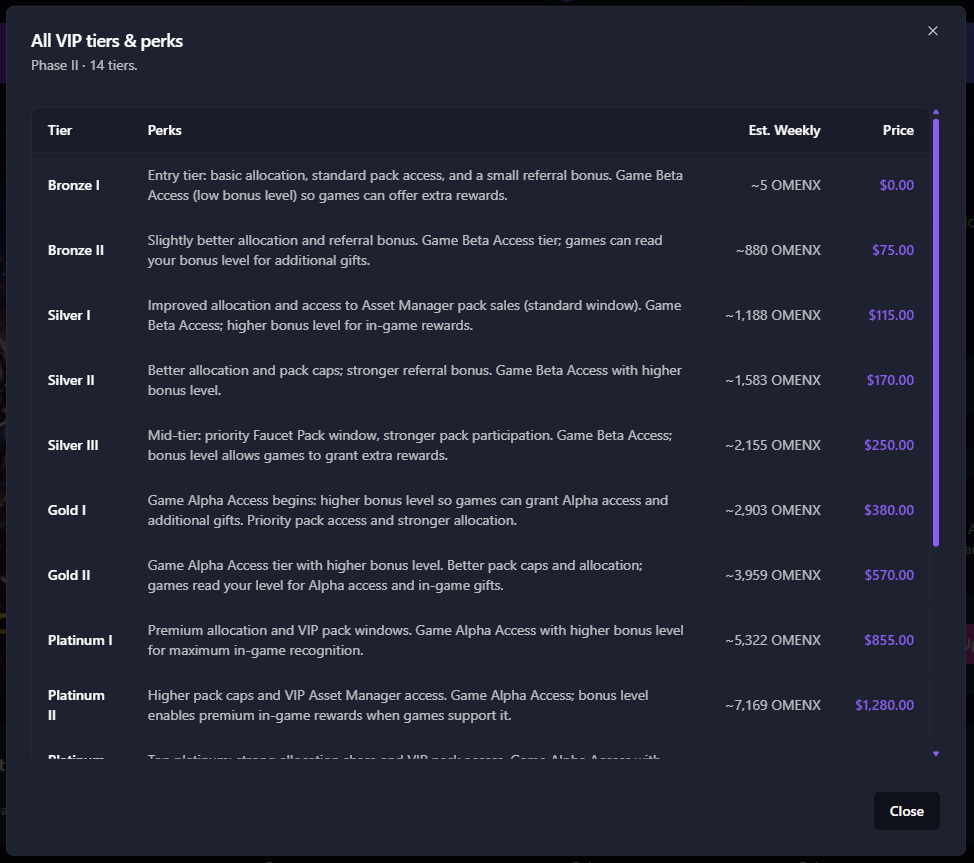Select the Platinum I tier name
The height and width of the screenshot is (863, 974).
(x=80, y=640)
